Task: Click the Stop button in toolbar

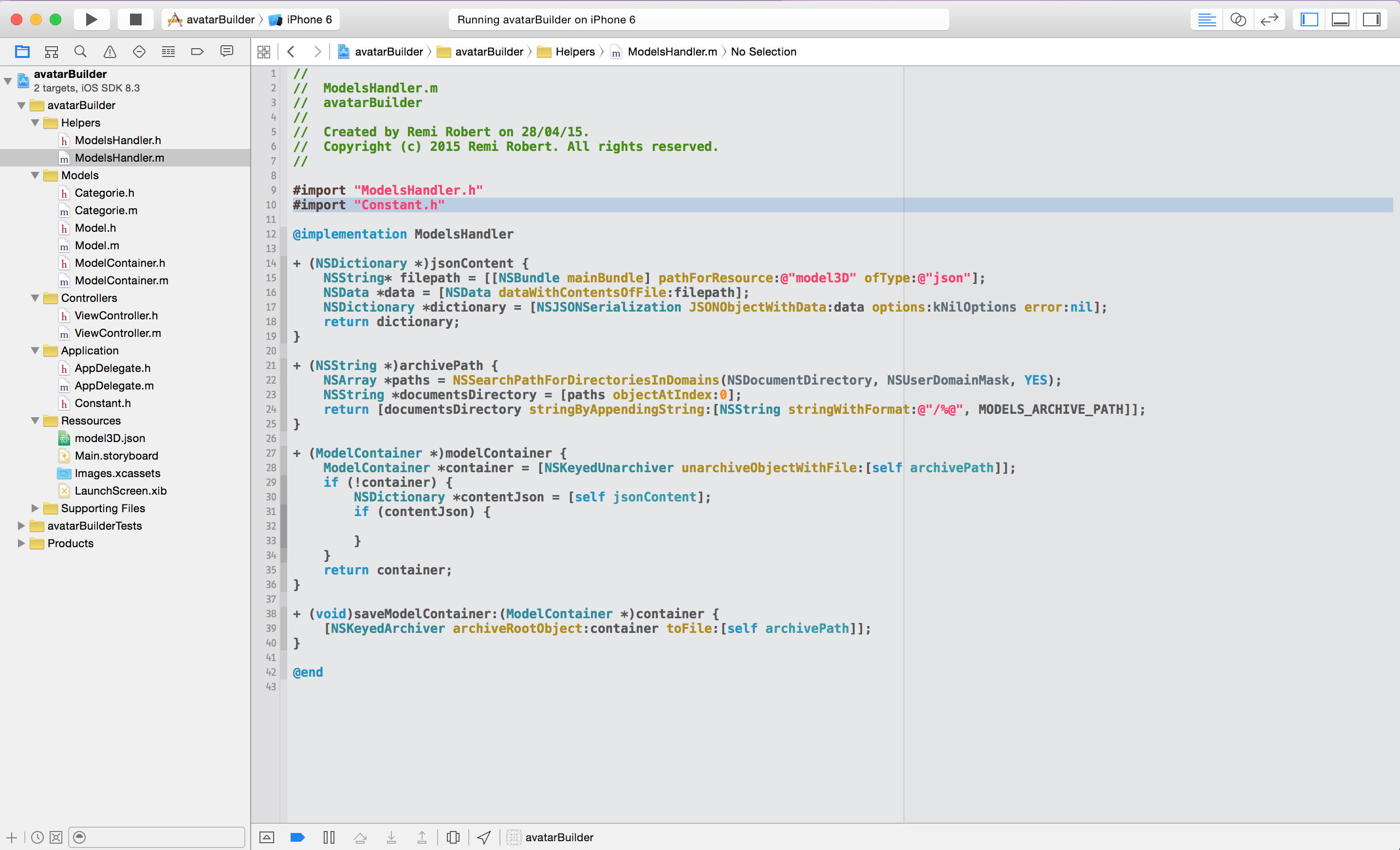Action: [135, 20]
